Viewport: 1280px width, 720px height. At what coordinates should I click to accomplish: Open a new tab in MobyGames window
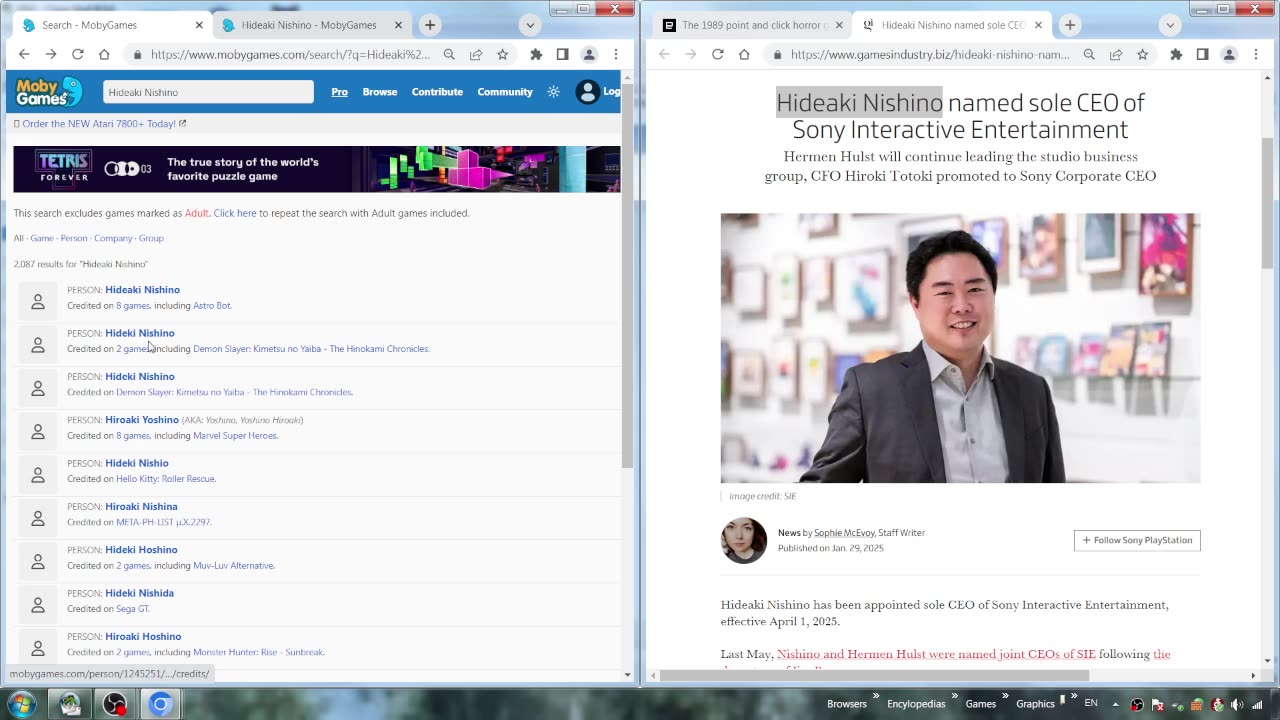tap(430, 25)
